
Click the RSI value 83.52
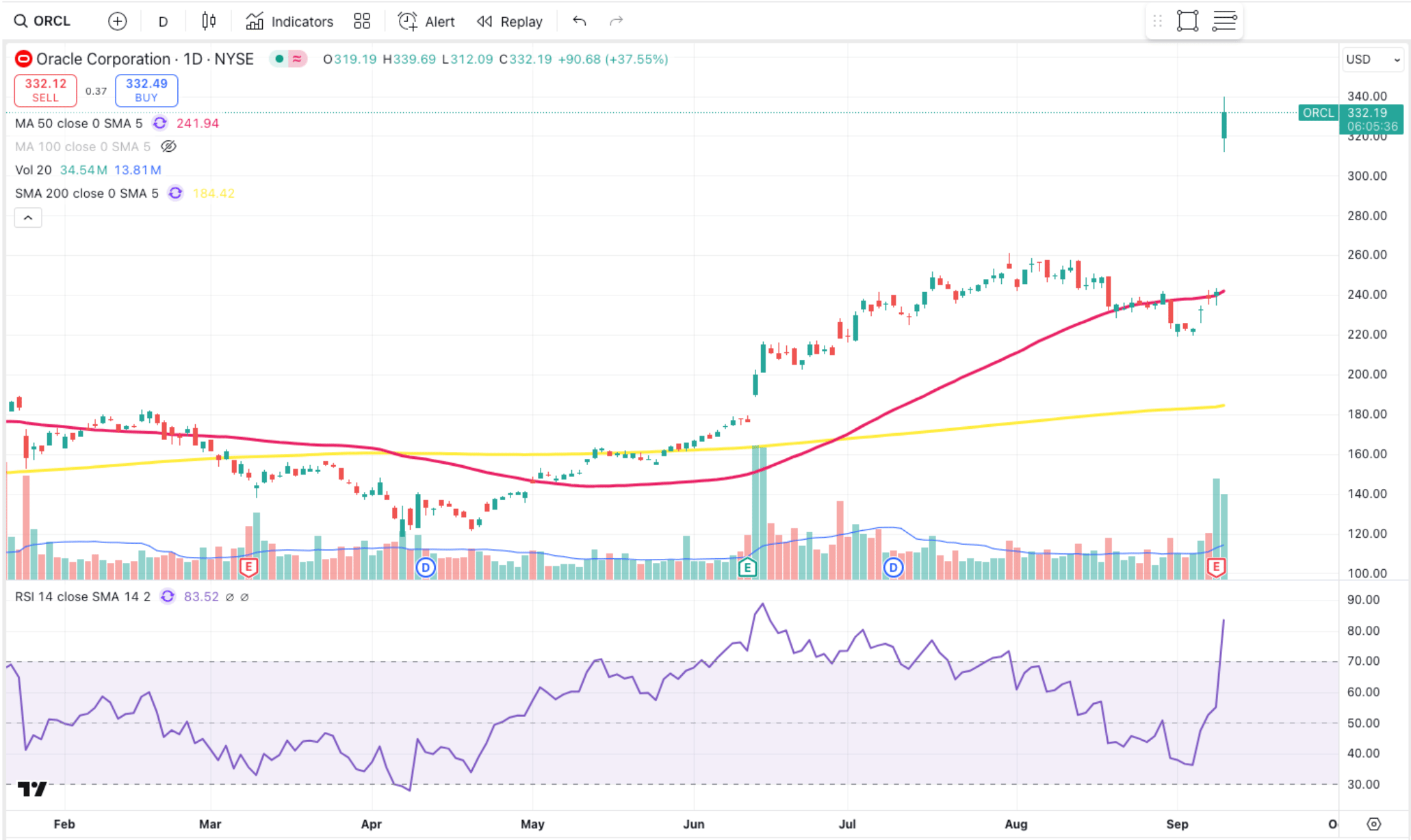click(201, 596)
